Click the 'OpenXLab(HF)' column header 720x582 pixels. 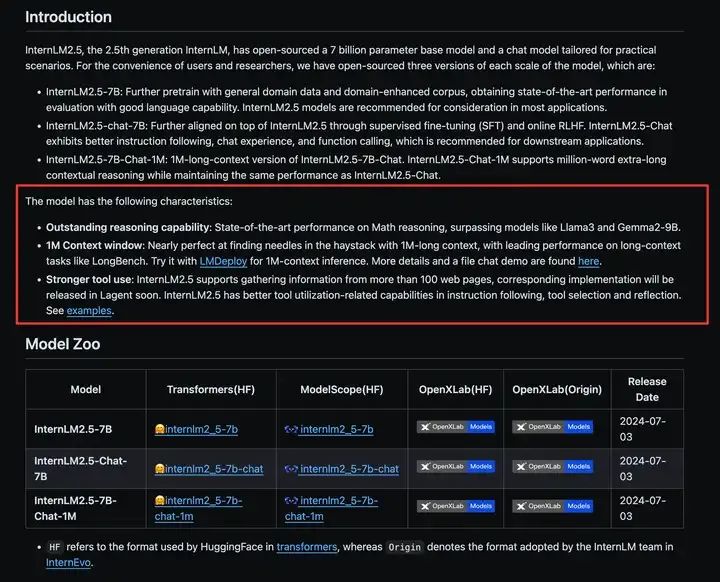tap(456, 390)
